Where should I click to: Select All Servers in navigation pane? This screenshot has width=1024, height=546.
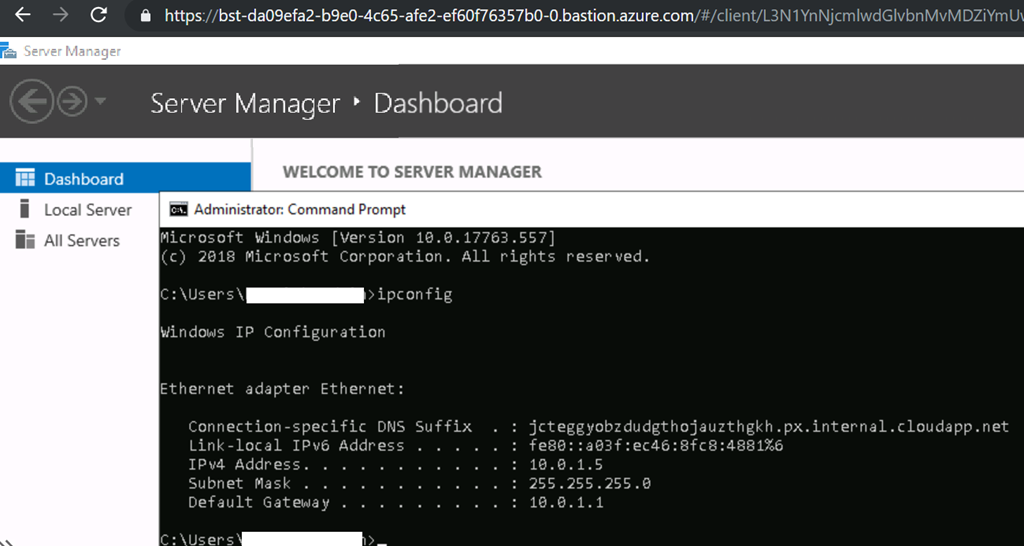81,241
